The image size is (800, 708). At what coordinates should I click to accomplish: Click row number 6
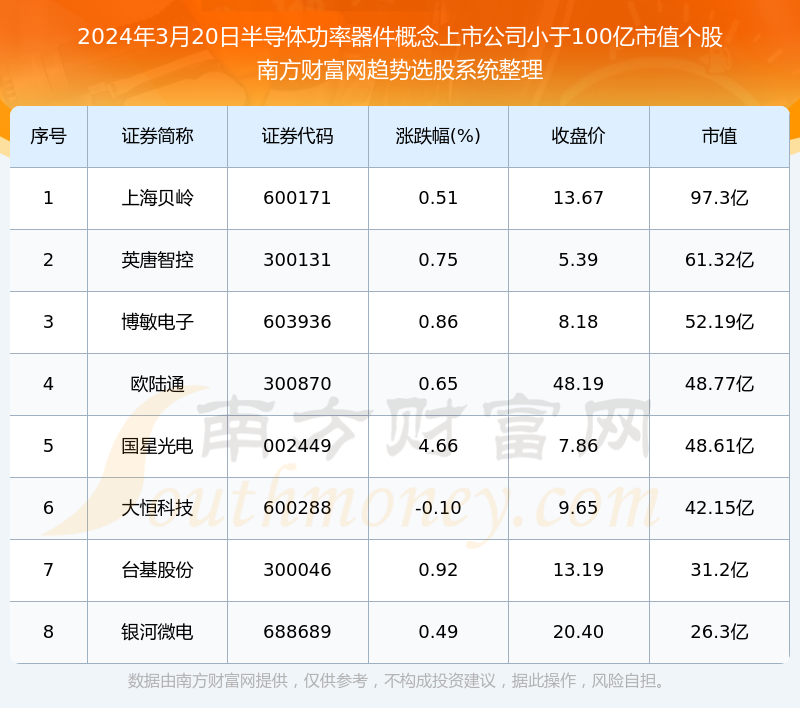[x=48, y=508]
